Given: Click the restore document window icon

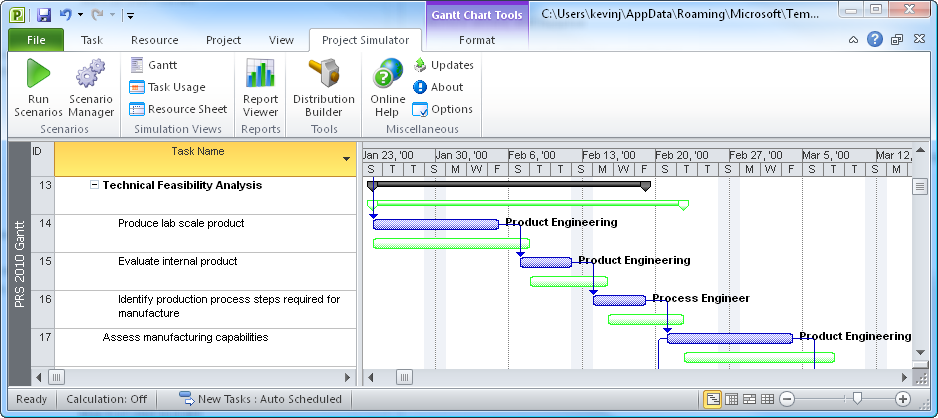Looking at the screenshot, I should [897, 40].
